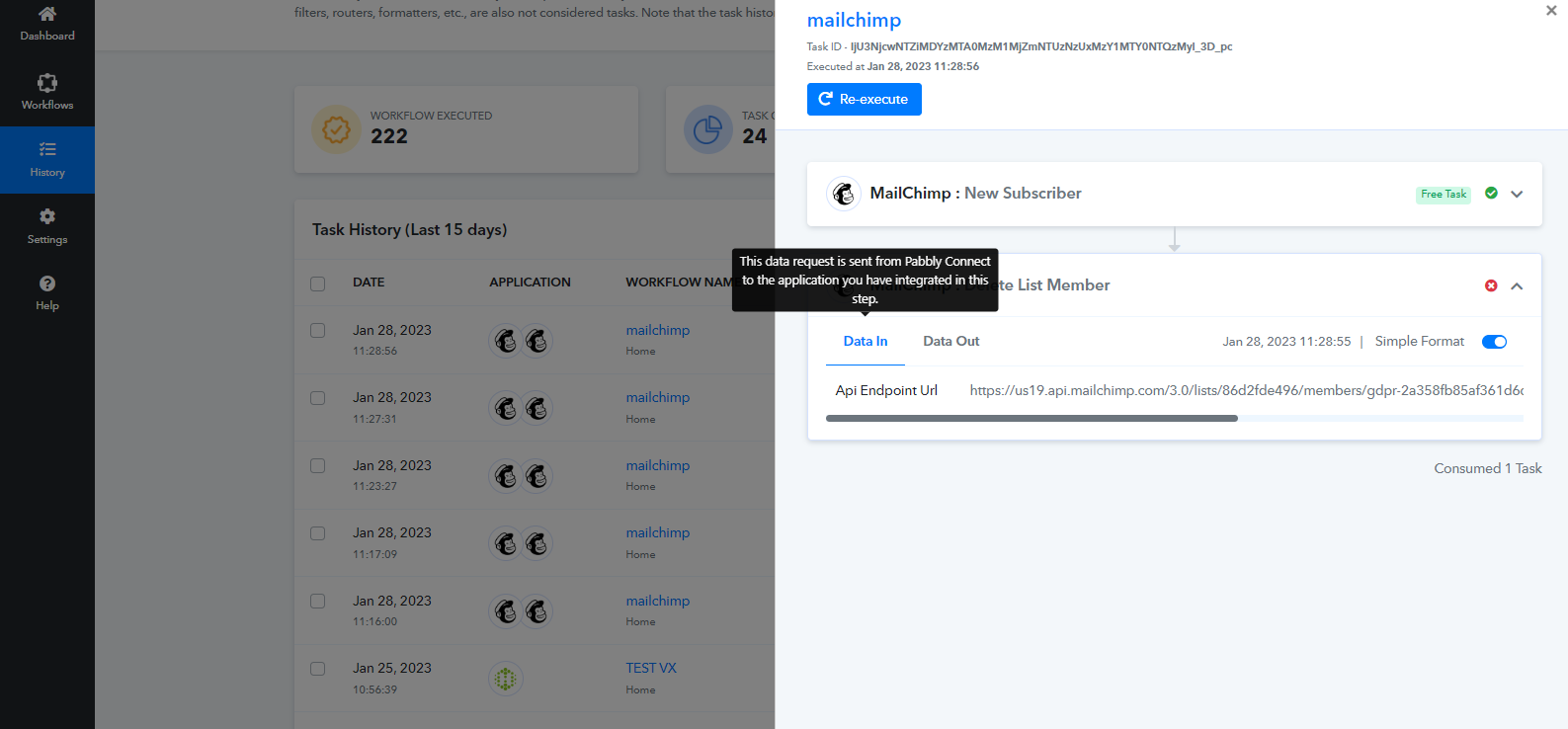This screenshot has width=1568, height=729.
Task: Click the "MailChimp : New Subscriber" step title
Action: click(x=975, y=193)
